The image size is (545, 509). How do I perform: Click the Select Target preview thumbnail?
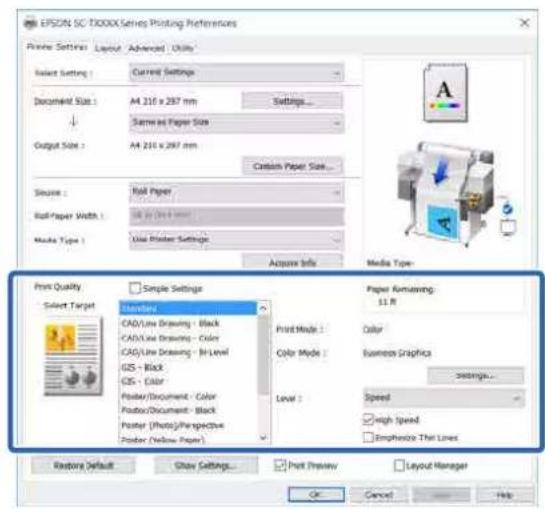tap(73, 357)
